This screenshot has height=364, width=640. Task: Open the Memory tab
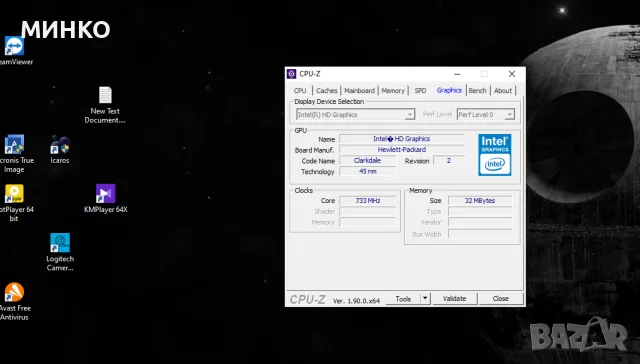point(393,91)
